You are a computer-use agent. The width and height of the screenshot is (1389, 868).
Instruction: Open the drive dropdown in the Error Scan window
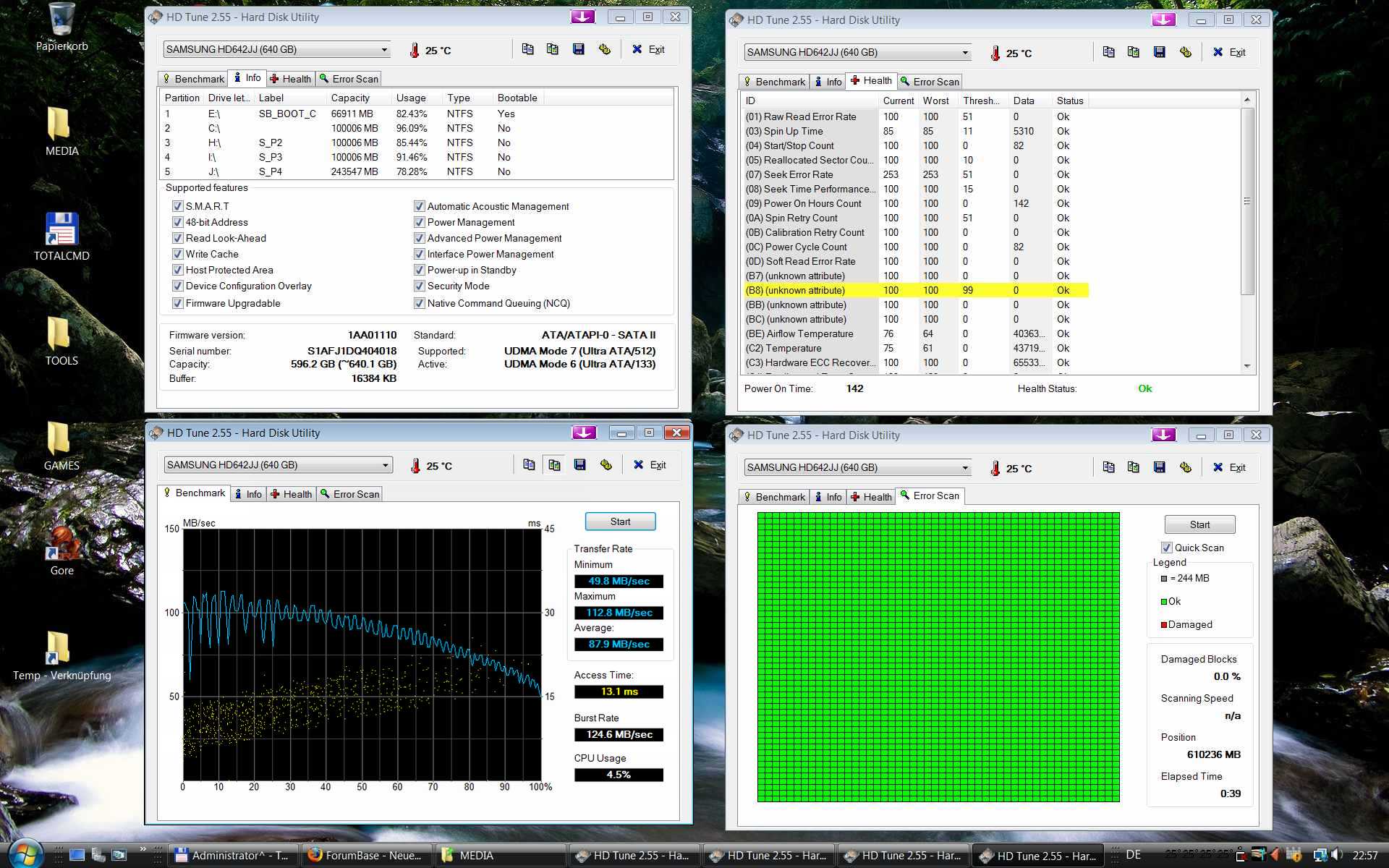click(964, 468)
